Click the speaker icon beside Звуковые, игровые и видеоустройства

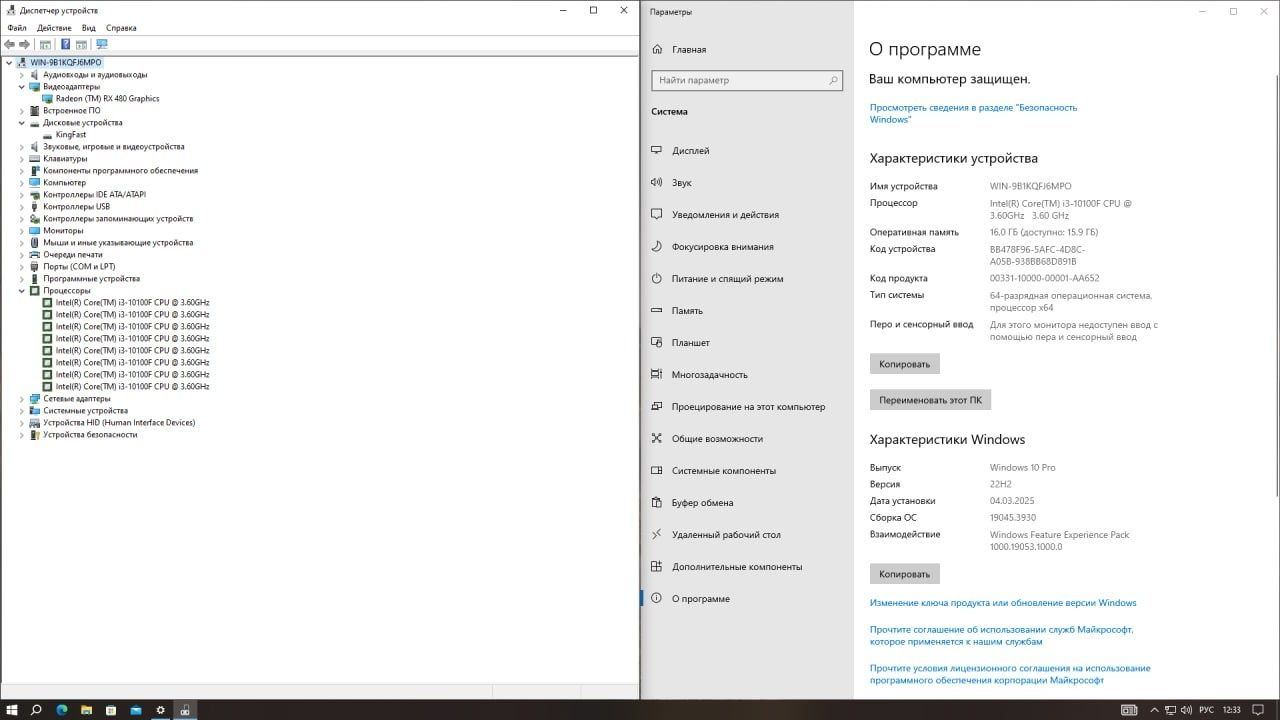pyautogui.click(x=35, y=146)
